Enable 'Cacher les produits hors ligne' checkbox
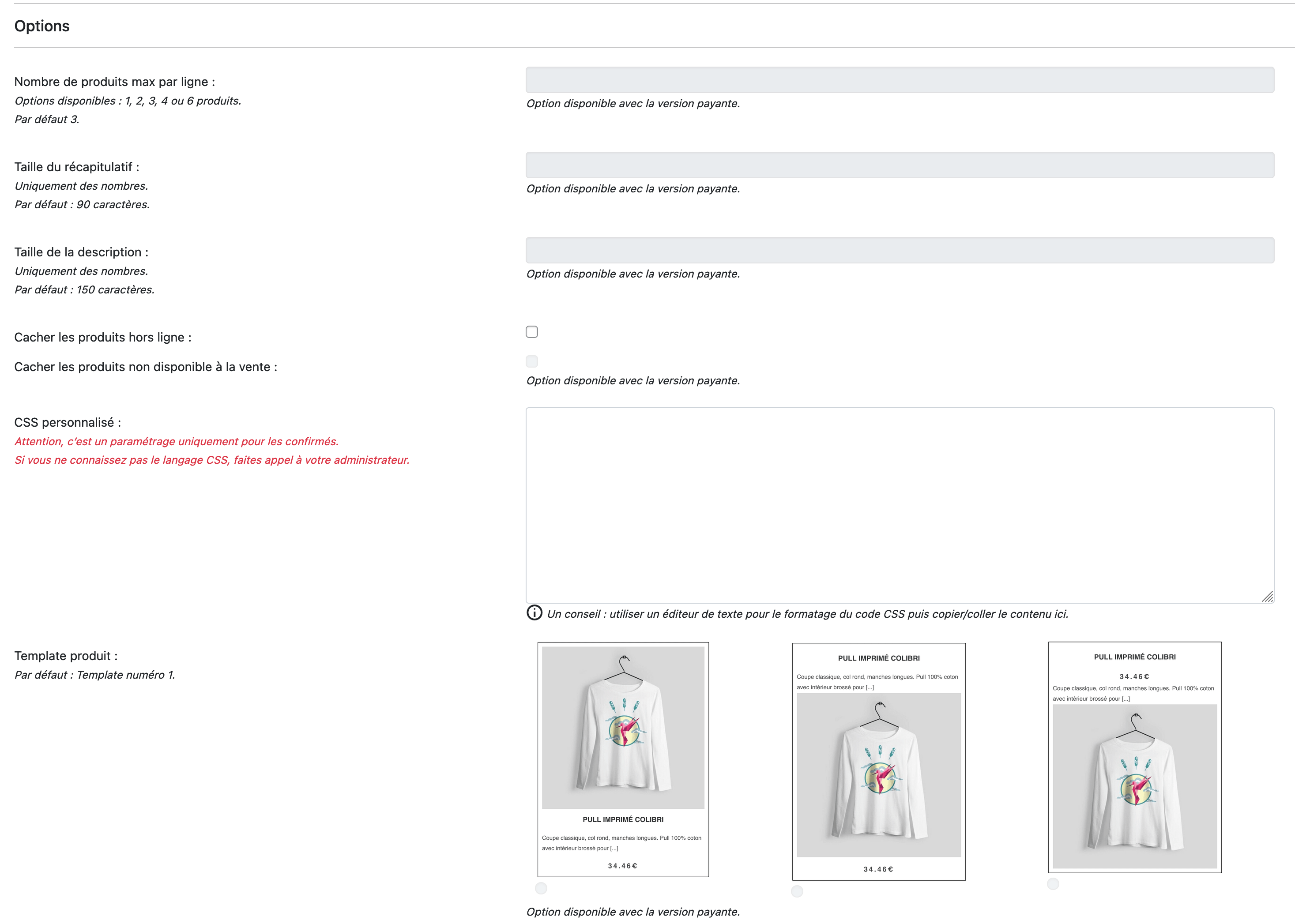 click(x=532, y=332)
